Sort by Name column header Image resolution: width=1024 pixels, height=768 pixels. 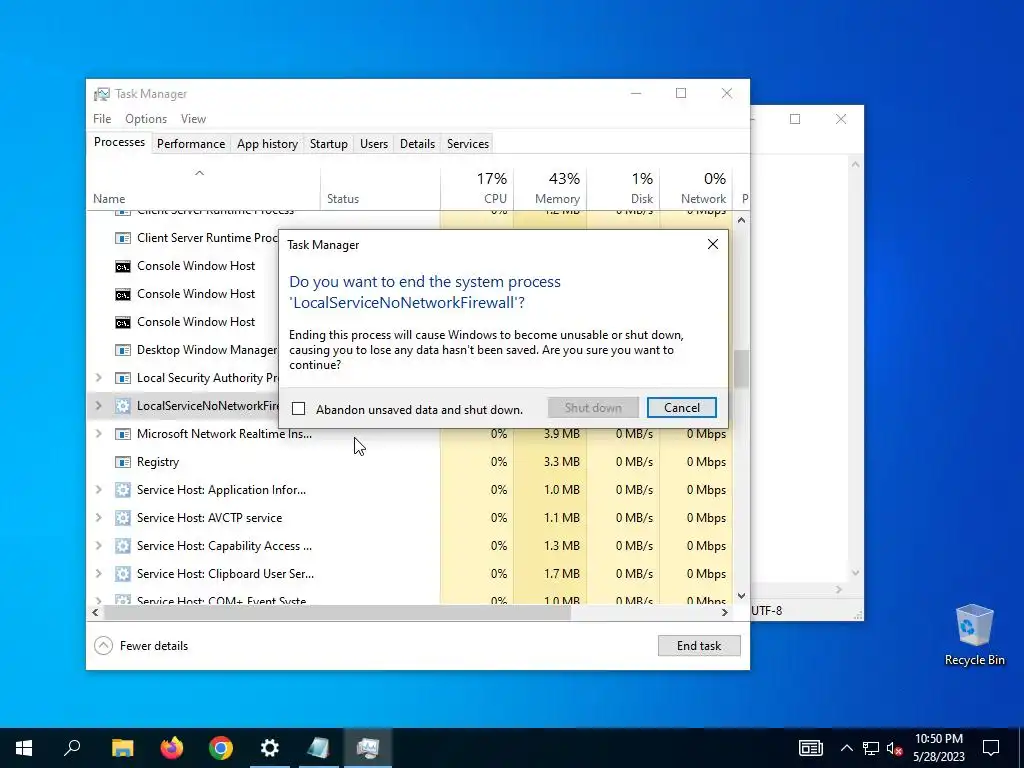point(204,188)
